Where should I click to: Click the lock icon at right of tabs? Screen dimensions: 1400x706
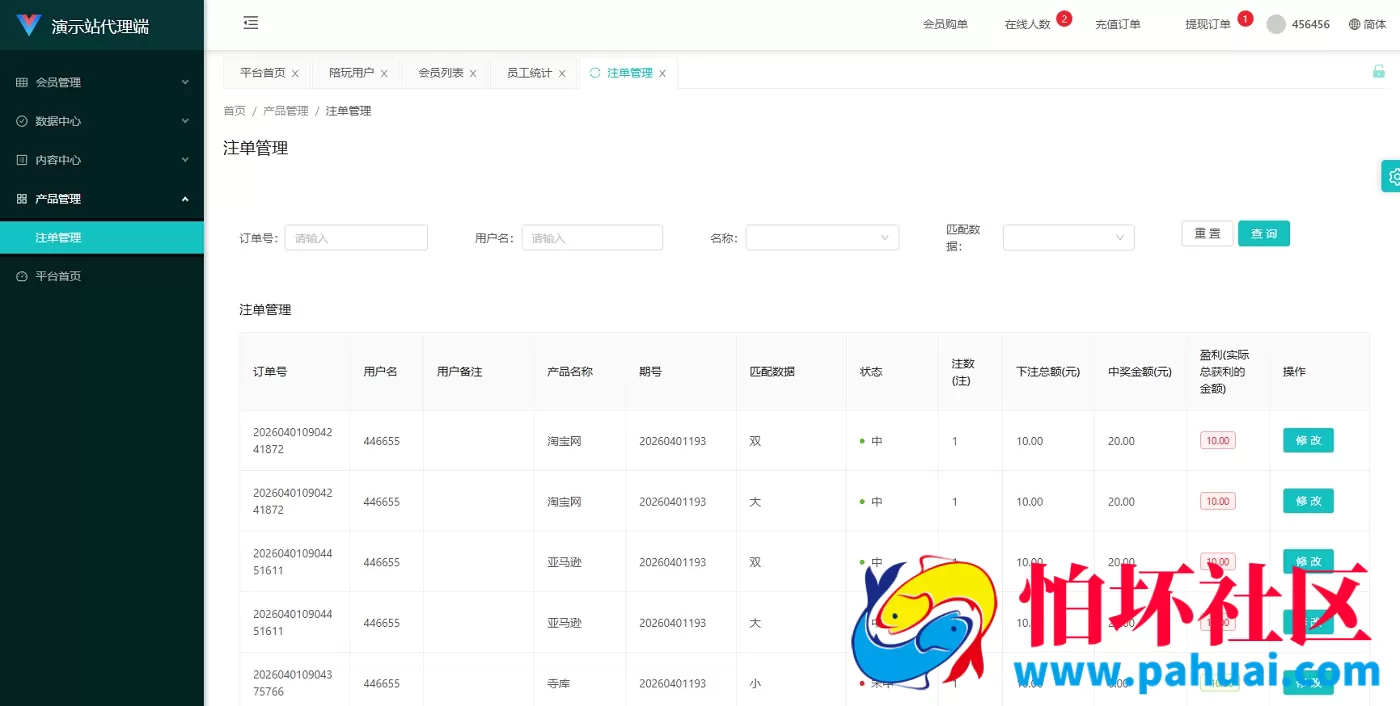tap(1379, 71)
